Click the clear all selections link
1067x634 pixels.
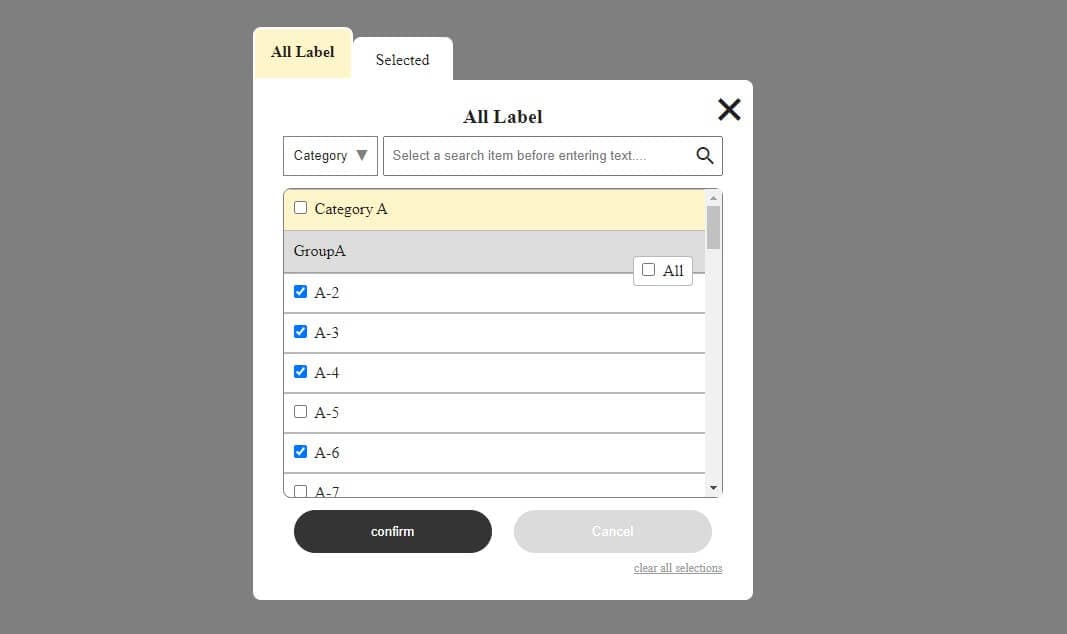(x=678, y=568)
